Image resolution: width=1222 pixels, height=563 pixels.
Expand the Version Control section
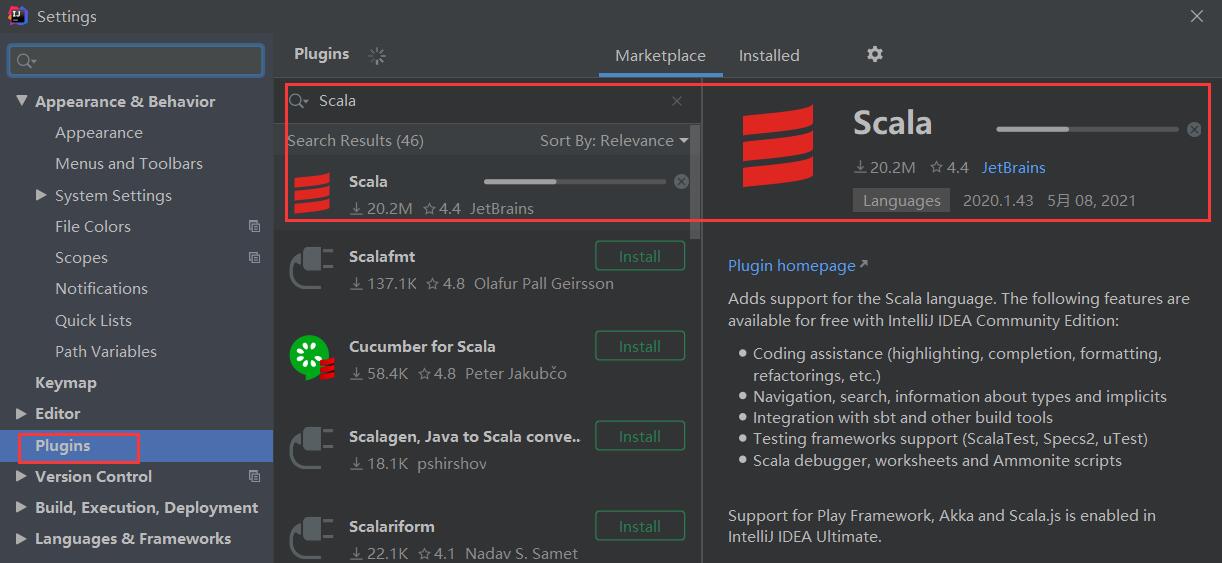click(22, 476)
